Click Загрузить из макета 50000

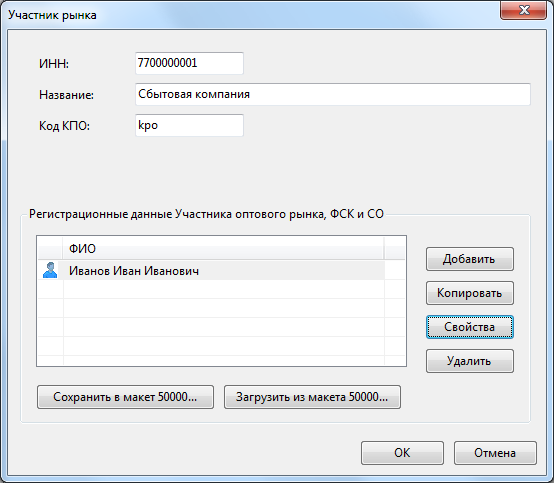(x=312, y=397)
